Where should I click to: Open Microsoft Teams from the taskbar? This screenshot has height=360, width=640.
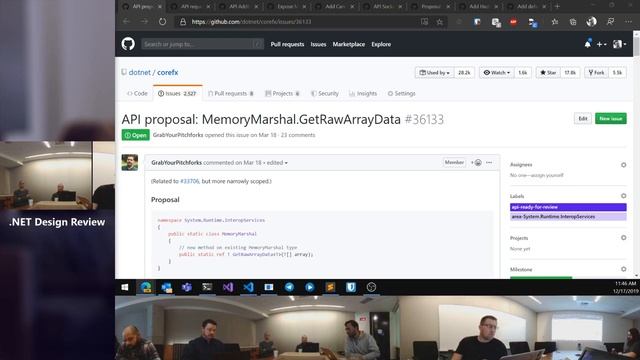pos(187,287)
